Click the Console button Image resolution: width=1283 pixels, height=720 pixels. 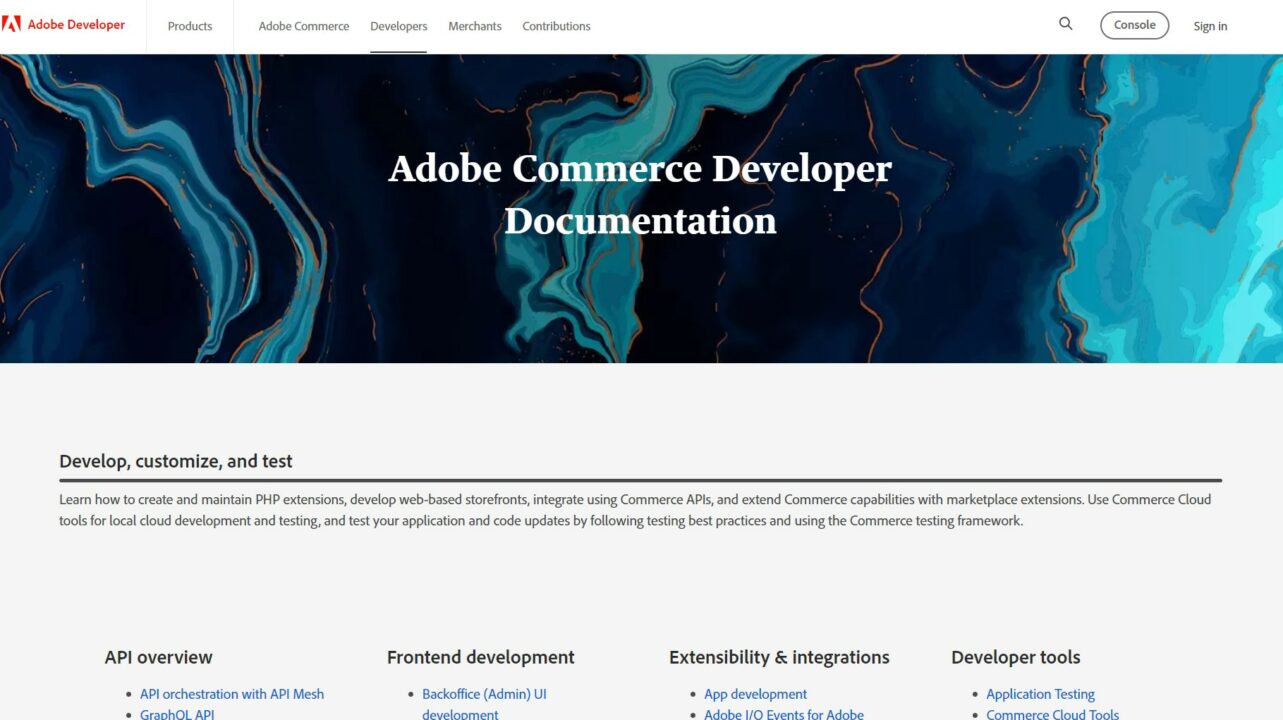(1134, 25)
